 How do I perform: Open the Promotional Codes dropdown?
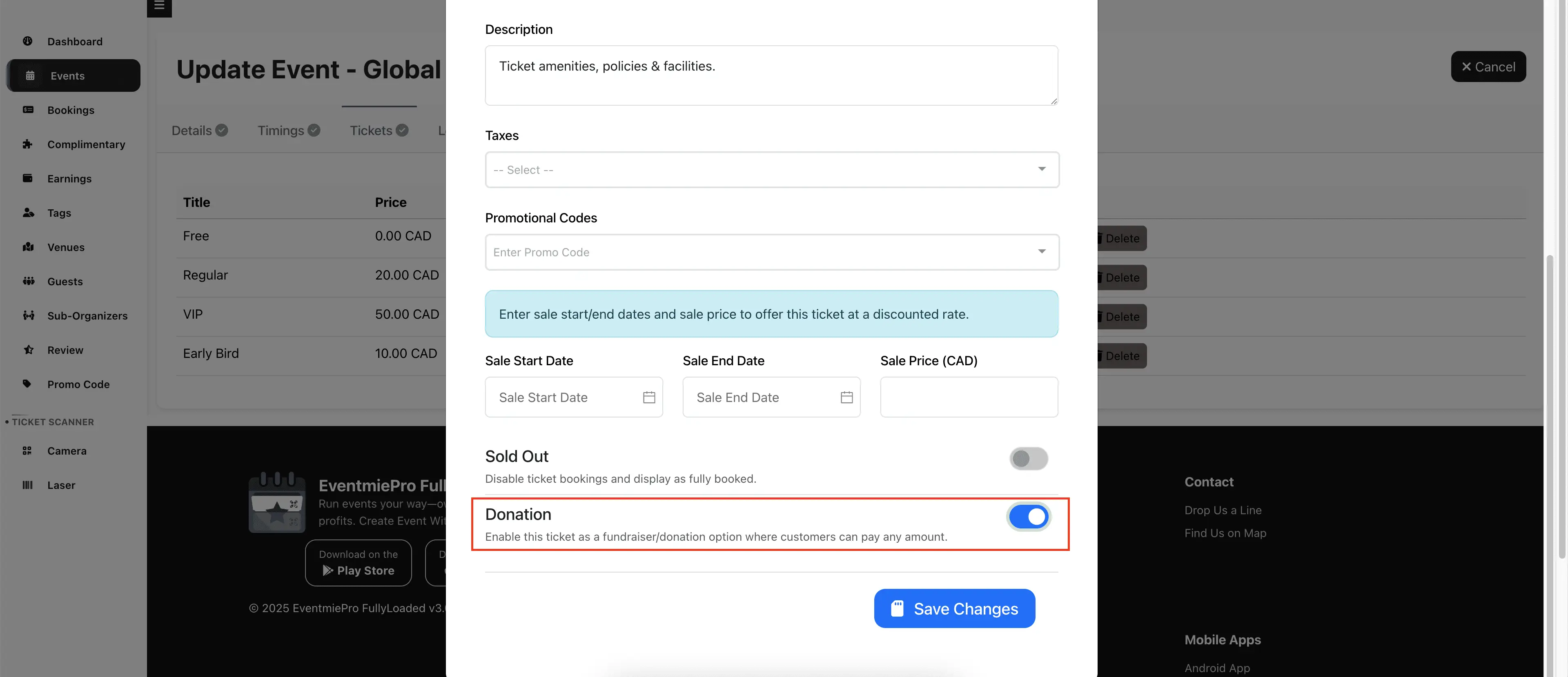click(771, 252)
